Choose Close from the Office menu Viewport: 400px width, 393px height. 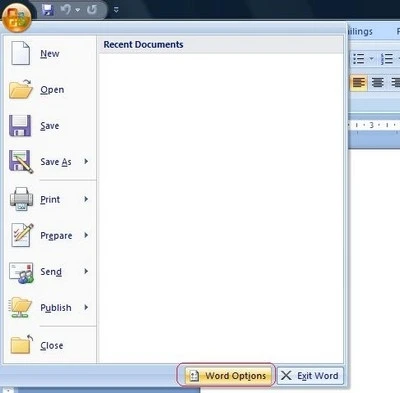pos(52,346)
